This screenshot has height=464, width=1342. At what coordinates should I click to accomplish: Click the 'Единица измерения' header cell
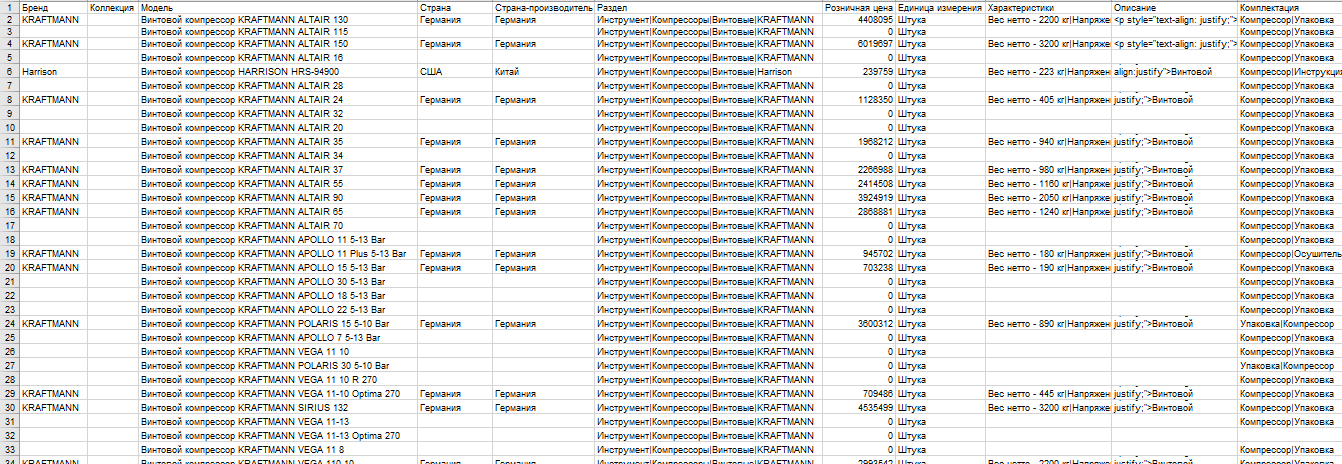tap(940, 7)
